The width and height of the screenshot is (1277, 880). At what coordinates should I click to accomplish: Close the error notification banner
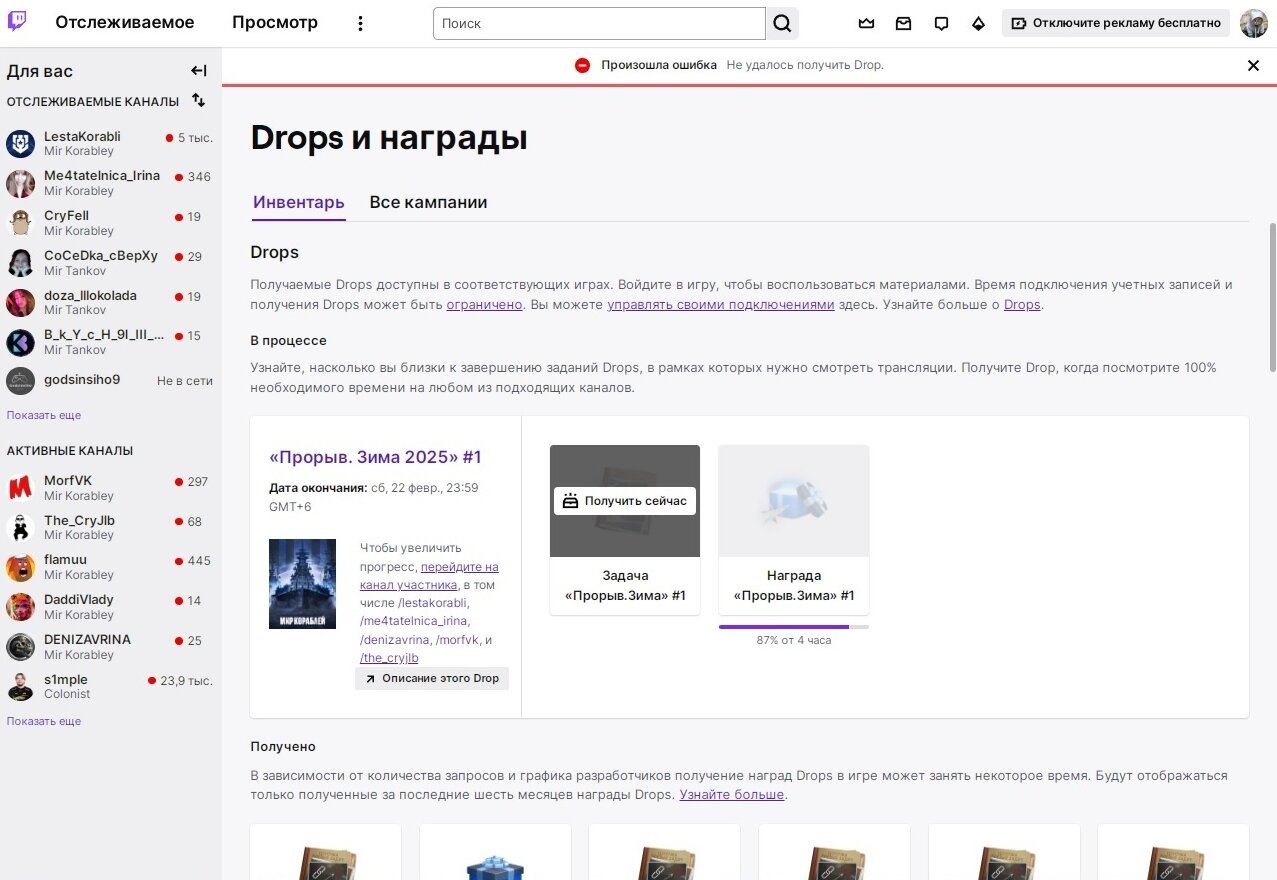(x=1253, y=65)
